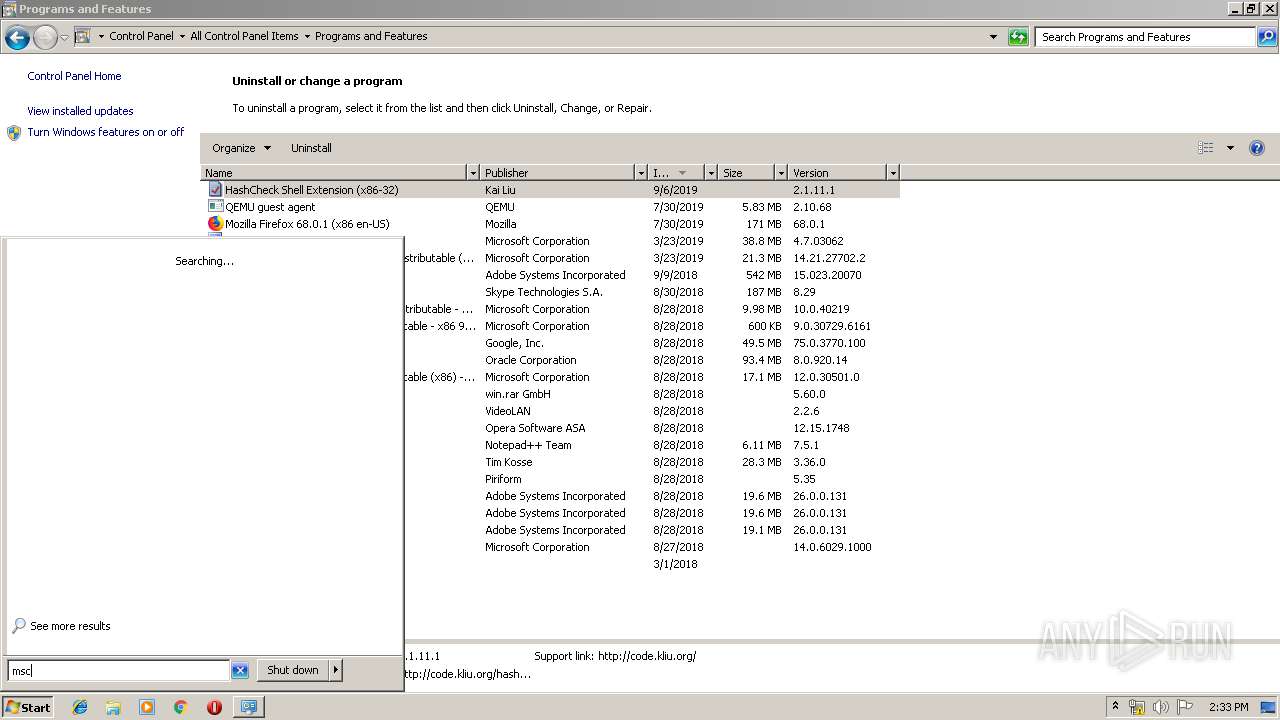The width and height of the screenshot is (1280, 720).
Task: Open the Control Panel Home link
Action: point(74,76)
